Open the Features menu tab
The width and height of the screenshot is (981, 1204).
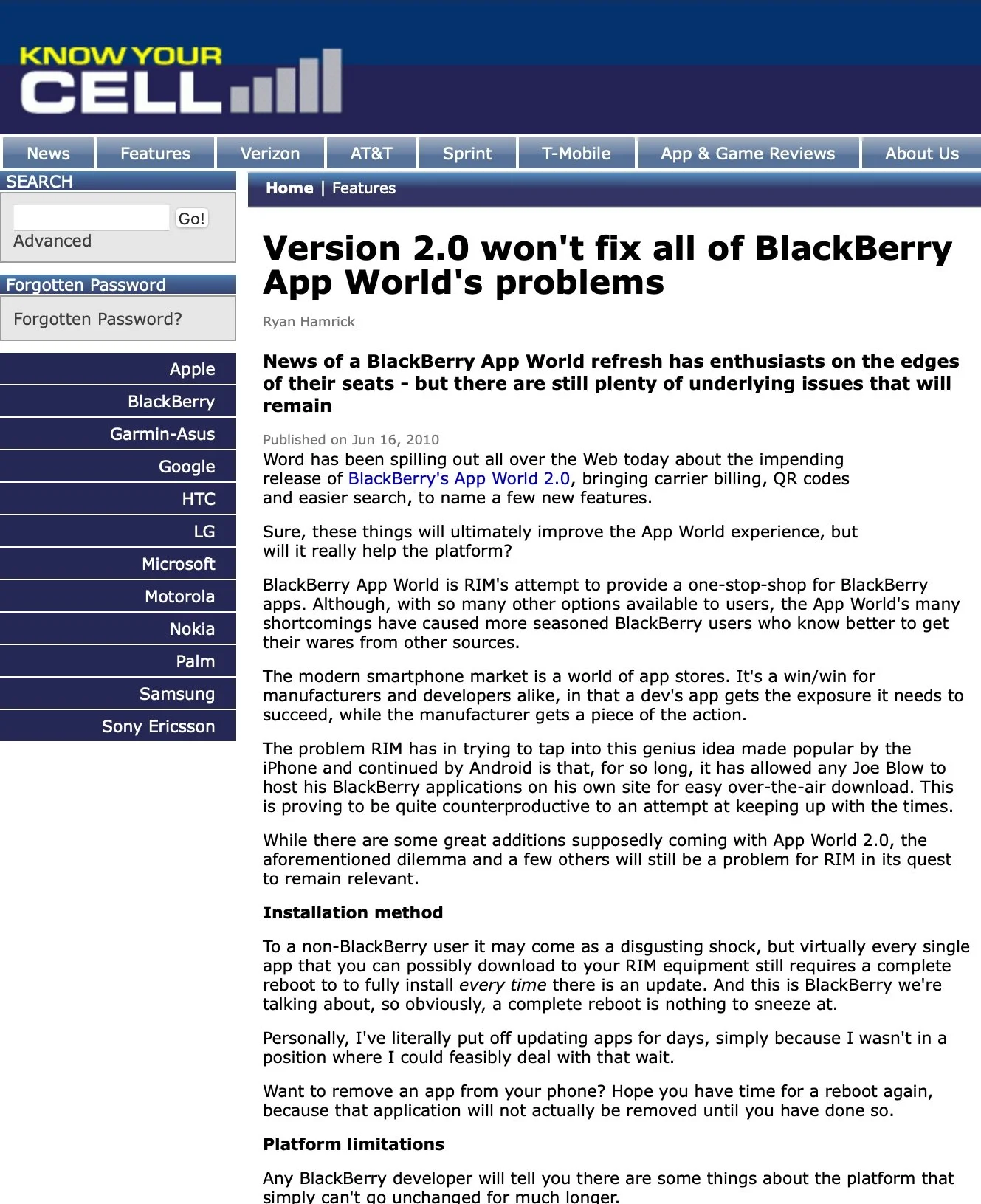coord(155,154)
